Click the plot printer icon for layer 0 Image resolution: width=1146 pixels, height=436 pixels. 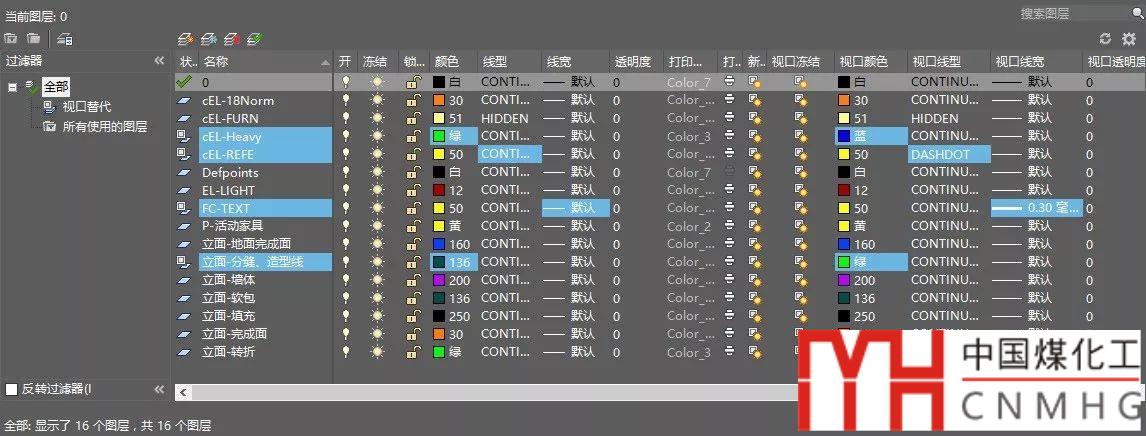729,82
